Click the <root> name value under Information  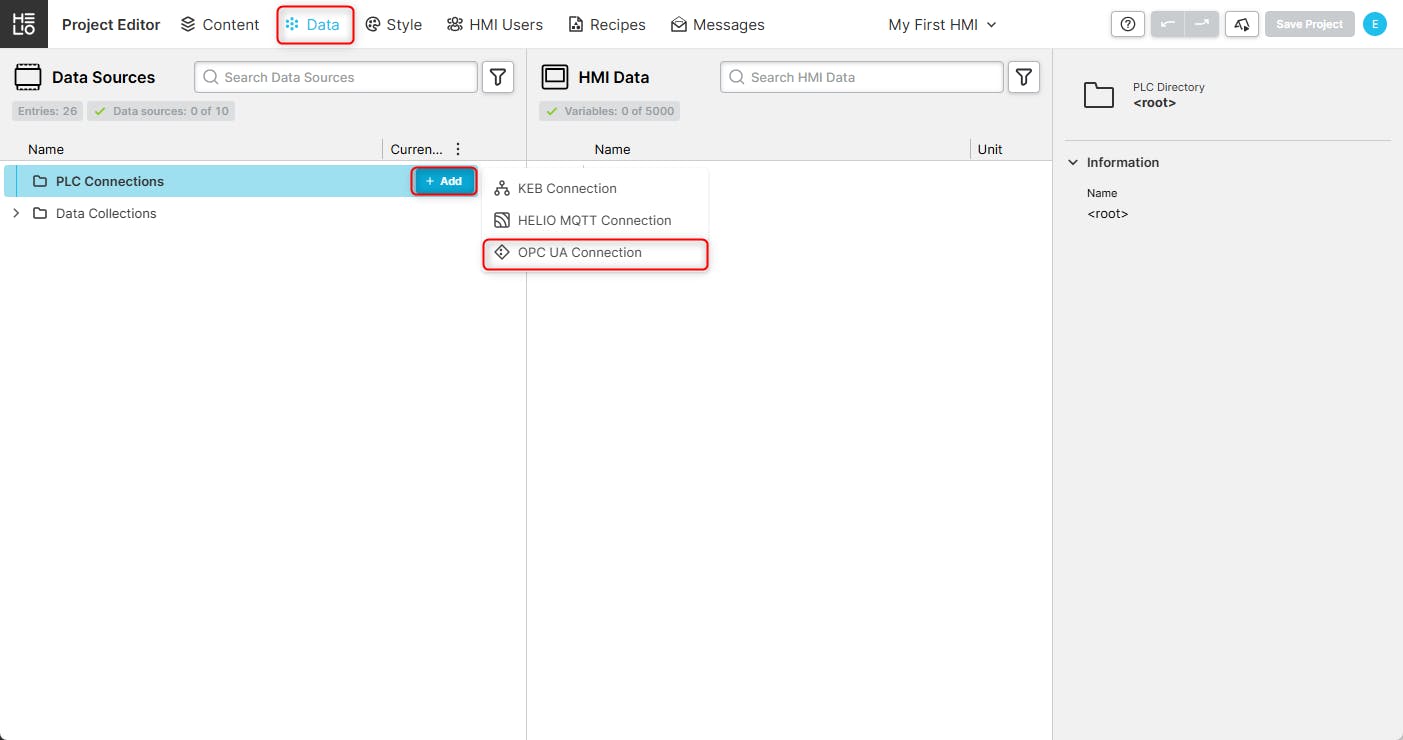(1107, 213)
